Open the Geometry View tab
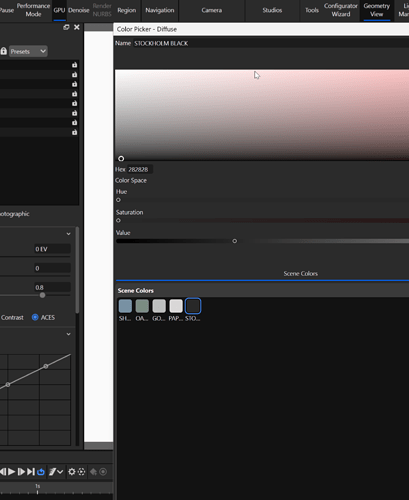409x500 pixels. (x=377, y=10)
